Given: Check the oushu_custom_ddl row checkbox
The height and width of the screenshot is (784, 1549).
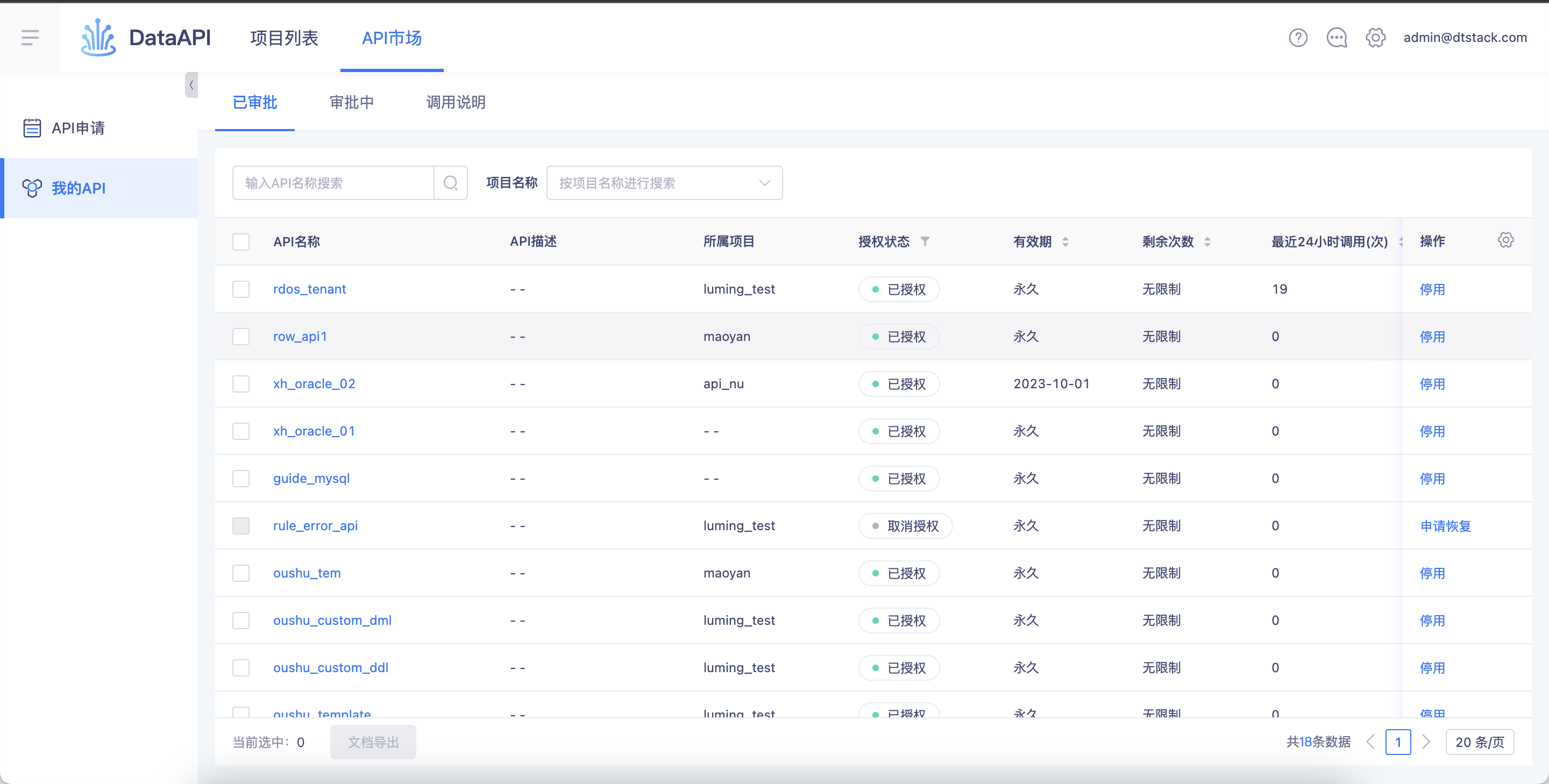Looking at the screenshot, I should click(240, 668).
